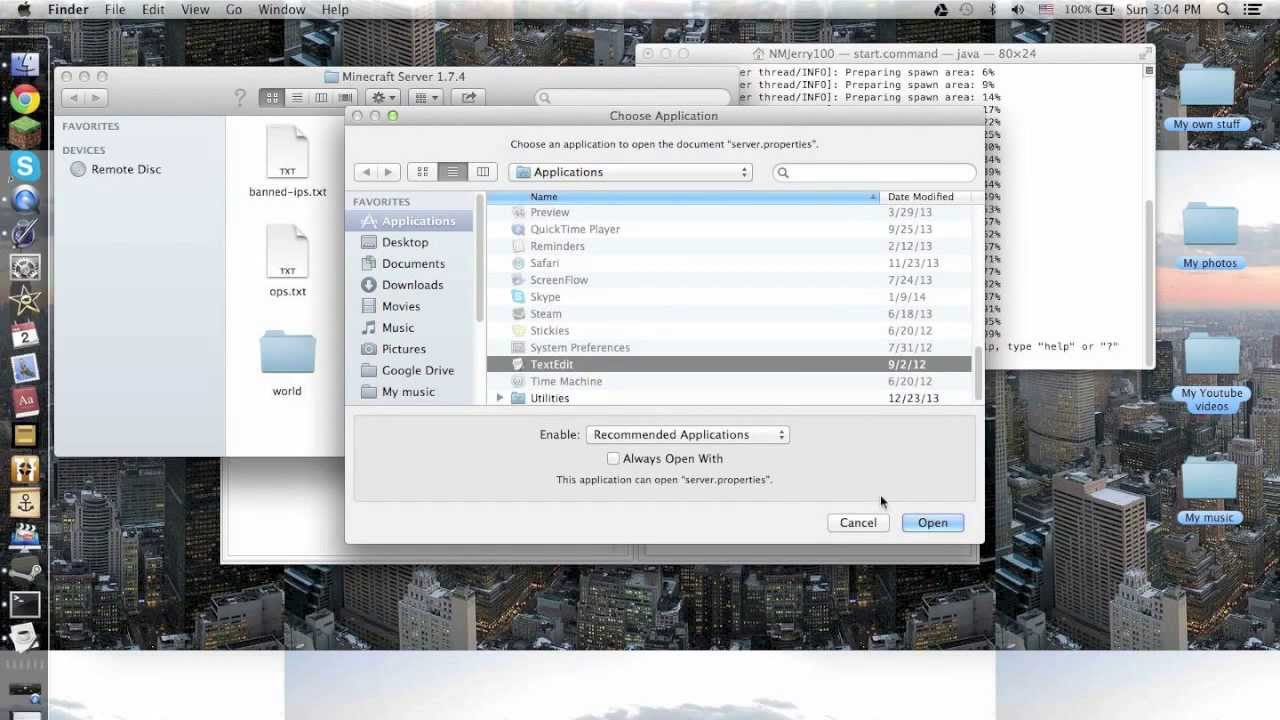Open the File menu

point(115,10)
